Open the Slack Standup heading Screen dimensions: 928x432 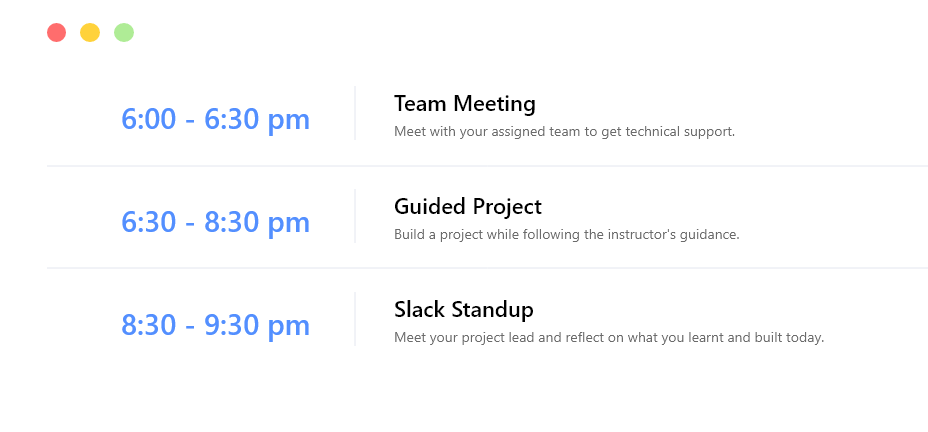pos(463,309)
